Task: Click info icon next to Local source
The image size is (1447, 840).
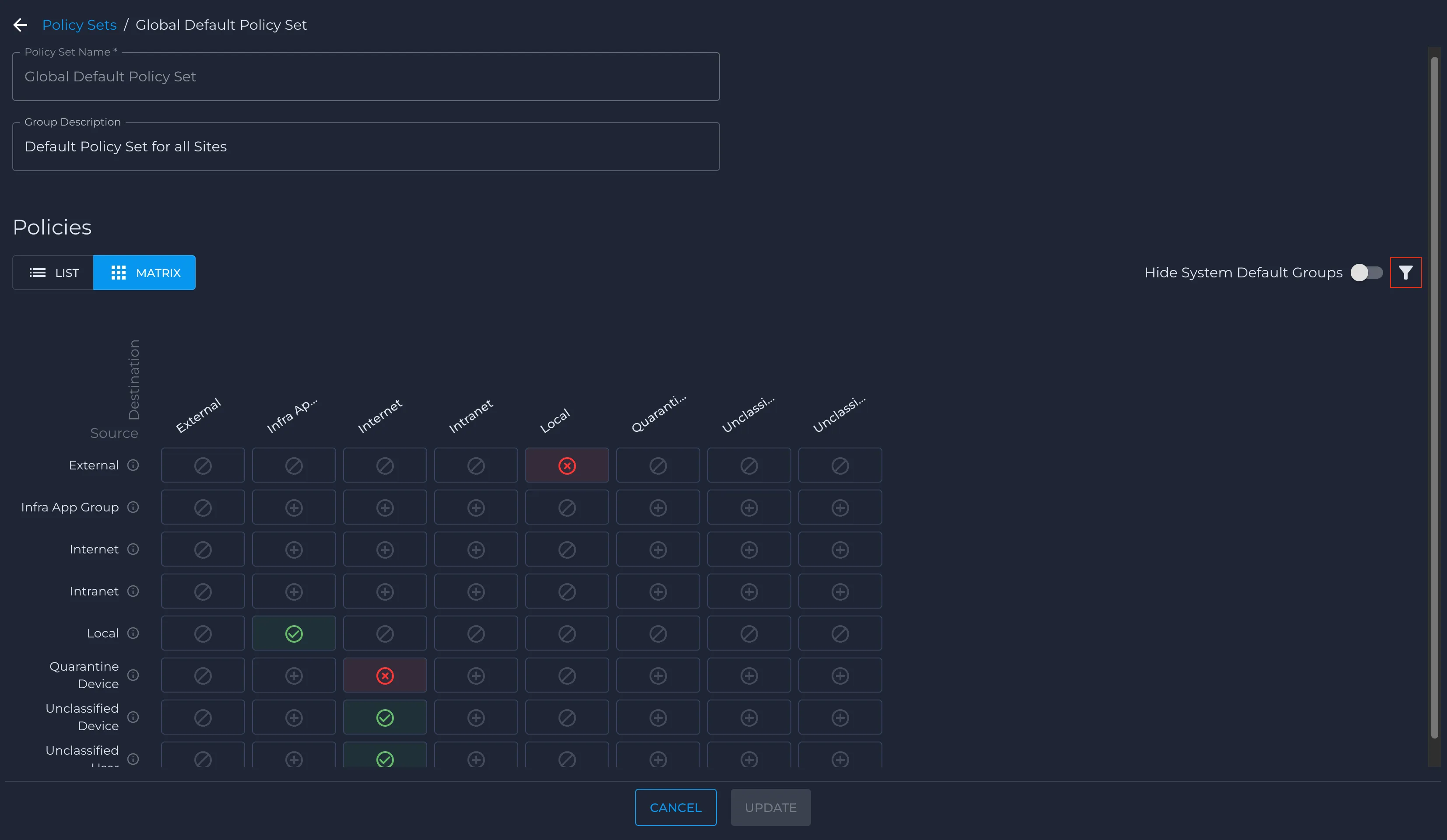Action: point(133,633)
